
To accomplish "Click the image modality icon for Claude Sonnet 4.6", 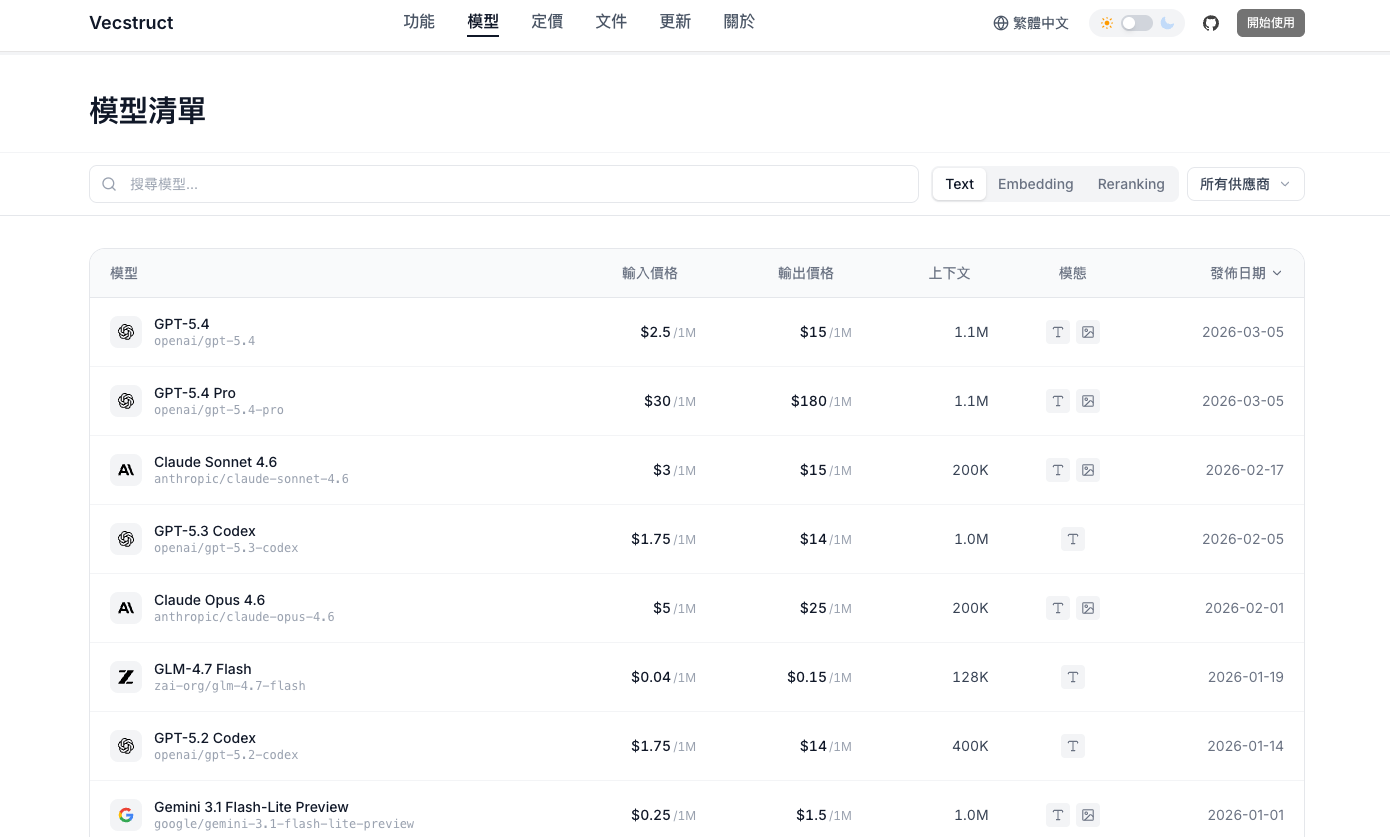I will pos(1088,470).
